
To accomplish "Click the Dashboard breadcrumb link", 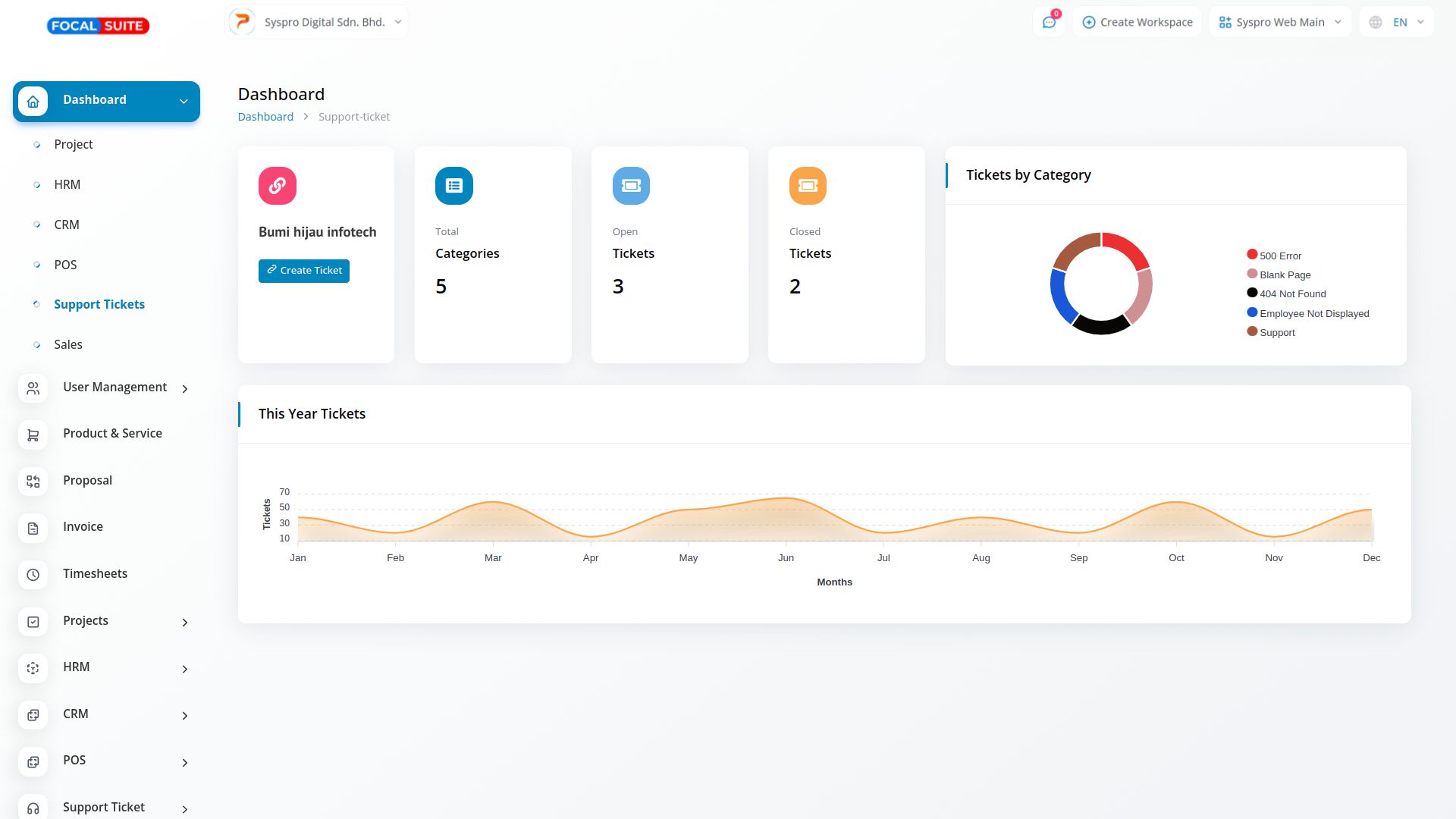I will pyautogui.click(x=265, y=117).
